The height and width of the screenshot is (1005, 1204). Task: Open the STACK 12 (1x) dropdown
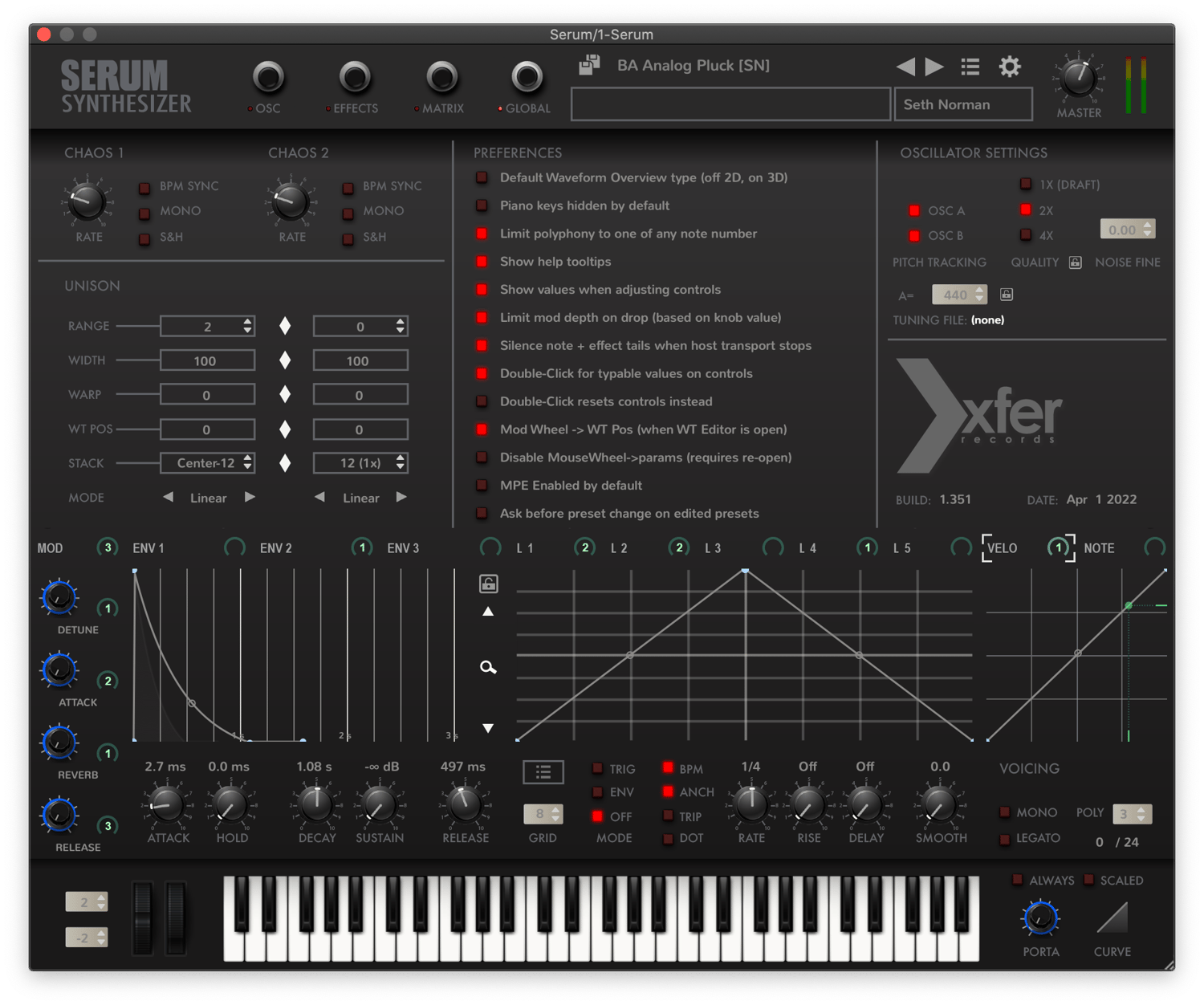[x=360, y=463]
